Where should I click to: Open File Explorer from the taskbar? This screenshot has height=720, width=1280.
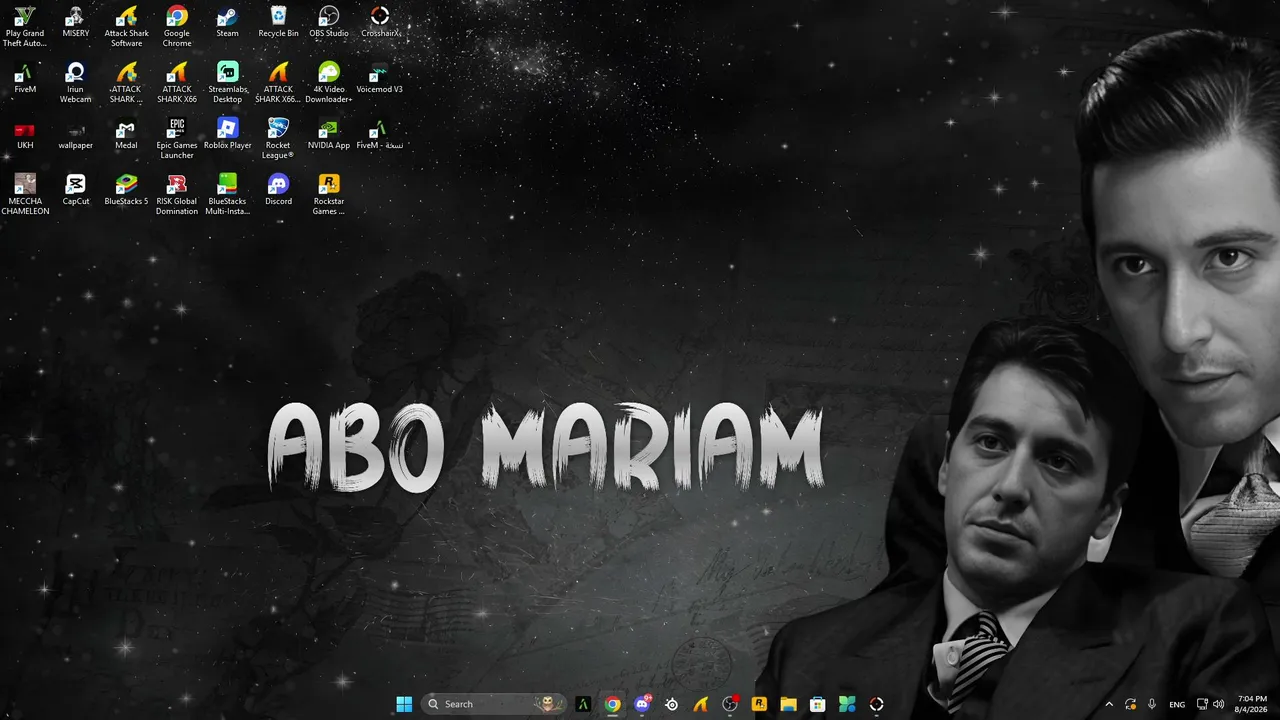pos(788,704)
